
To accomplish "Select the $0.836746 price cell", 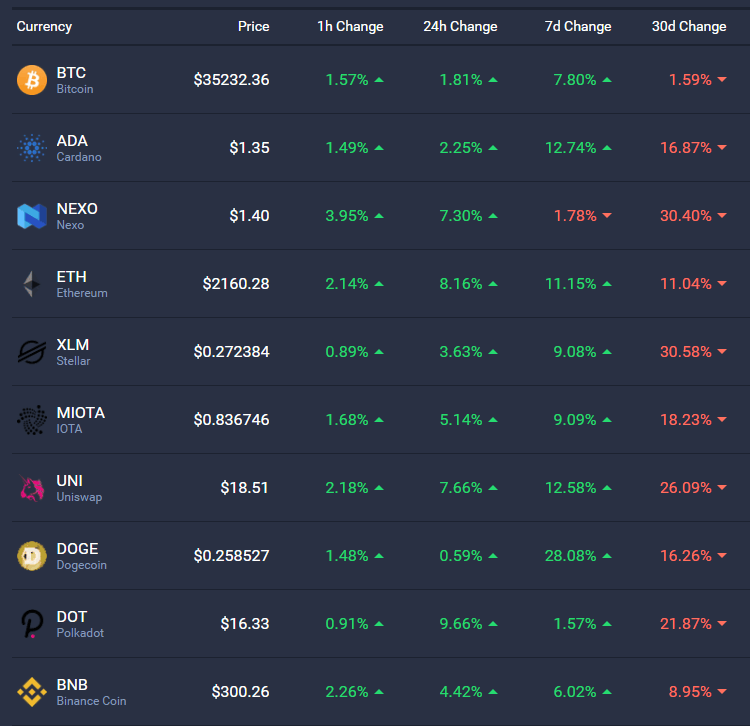I will tap(232, 420).
